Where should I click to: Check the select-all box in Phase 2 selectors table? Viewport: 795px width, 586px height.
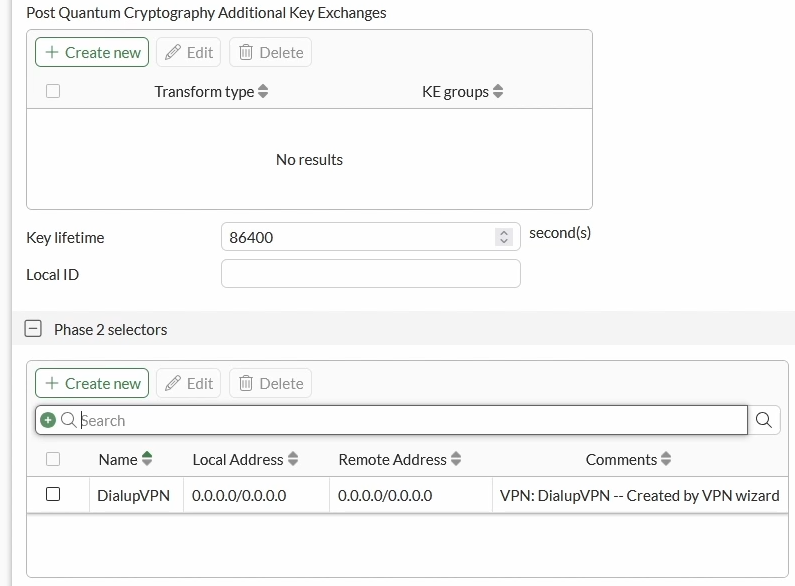click(x=53, y=459)
